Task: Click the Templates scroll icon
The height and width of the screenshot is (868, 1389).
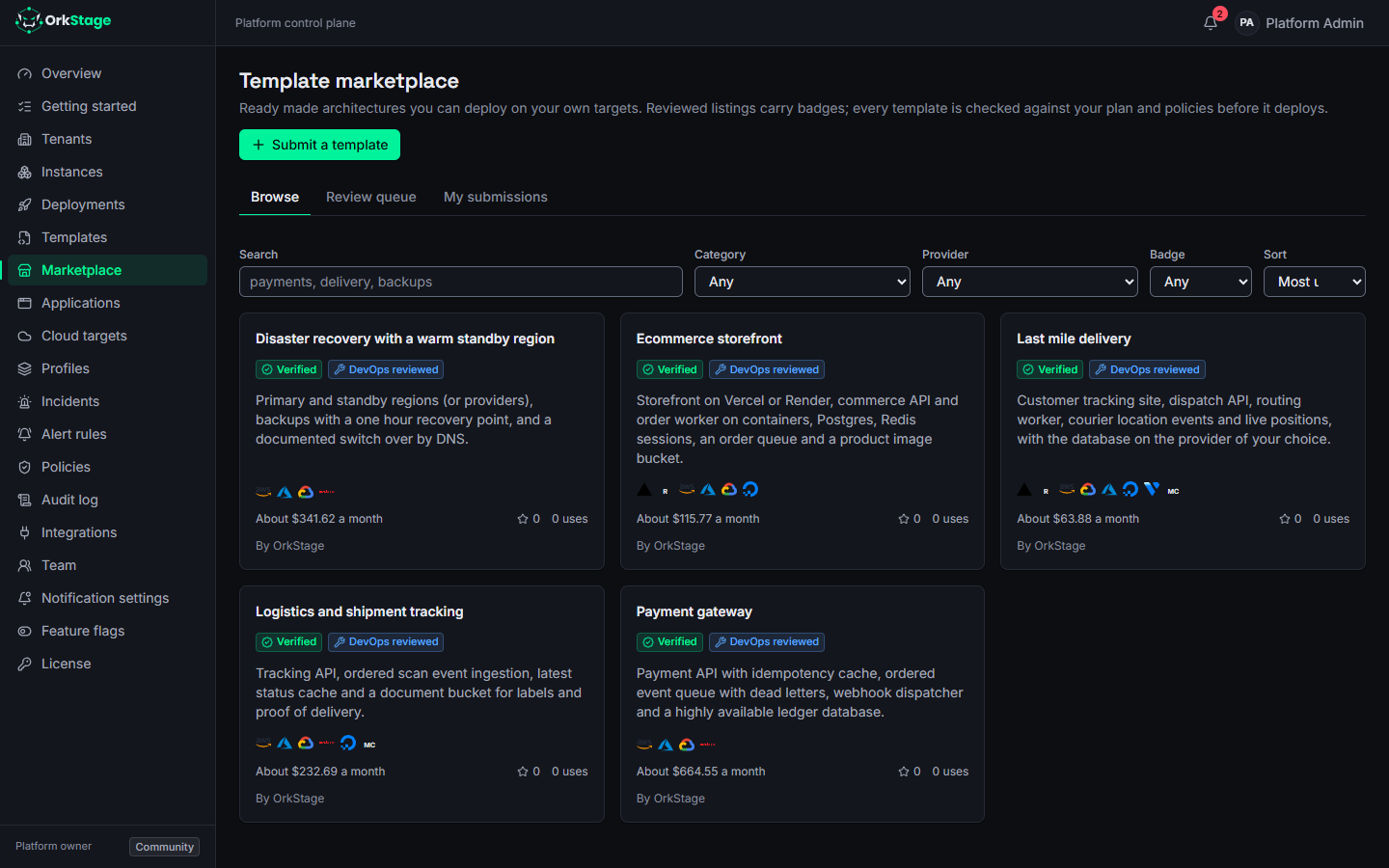Action: (25, 237)
